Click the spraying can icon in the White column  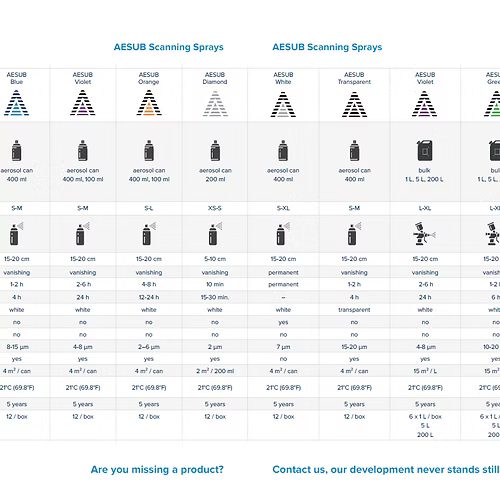tap(283, 234)
